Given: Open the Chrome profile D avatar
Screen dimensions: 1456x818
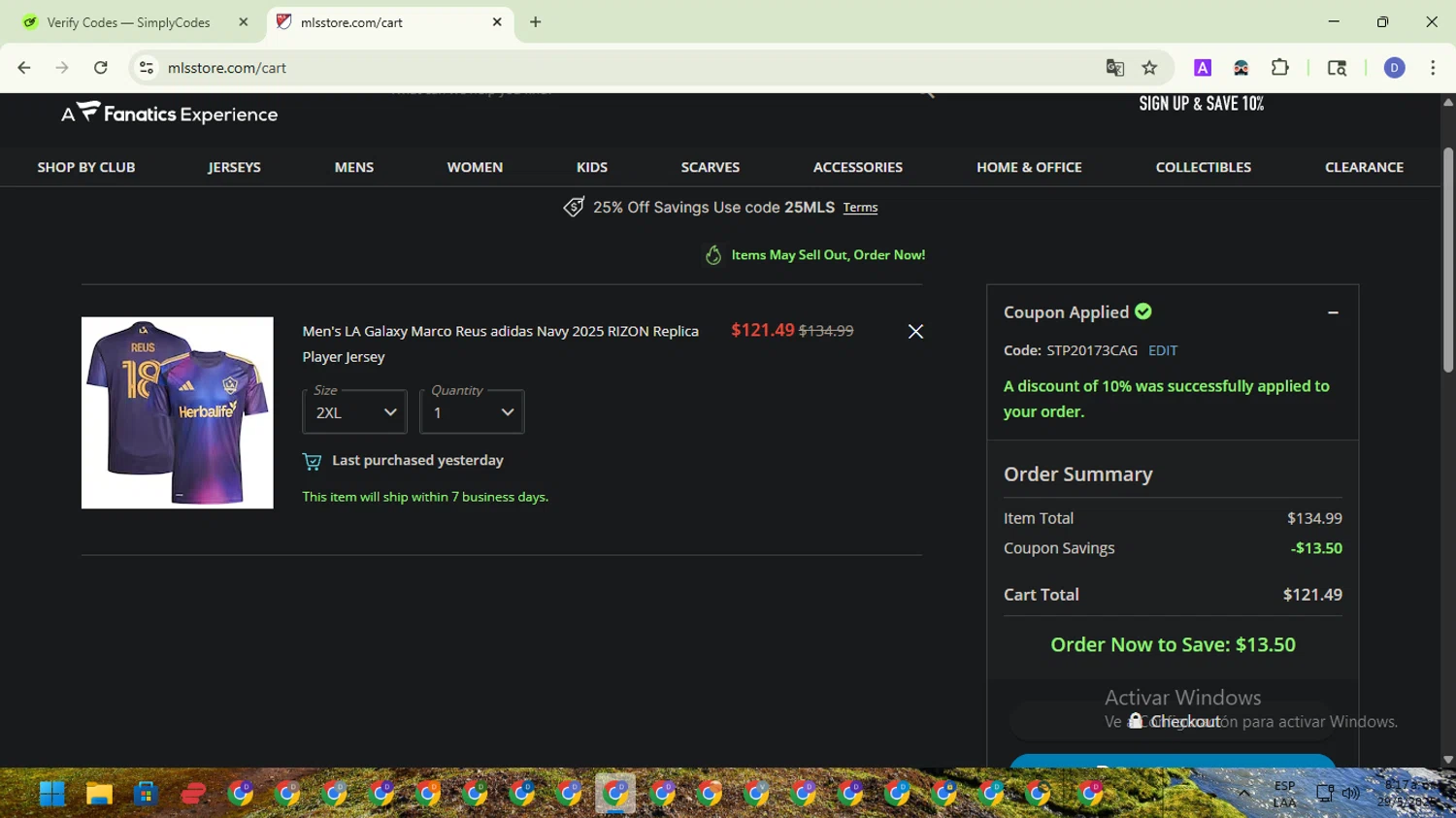Looking at the screenshot, I should 1394,68.
